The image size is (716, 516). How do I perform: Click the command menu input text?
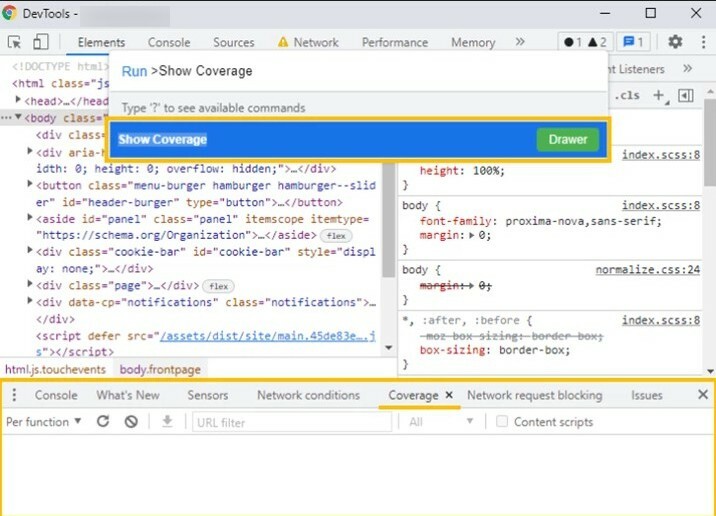point(205,71)
